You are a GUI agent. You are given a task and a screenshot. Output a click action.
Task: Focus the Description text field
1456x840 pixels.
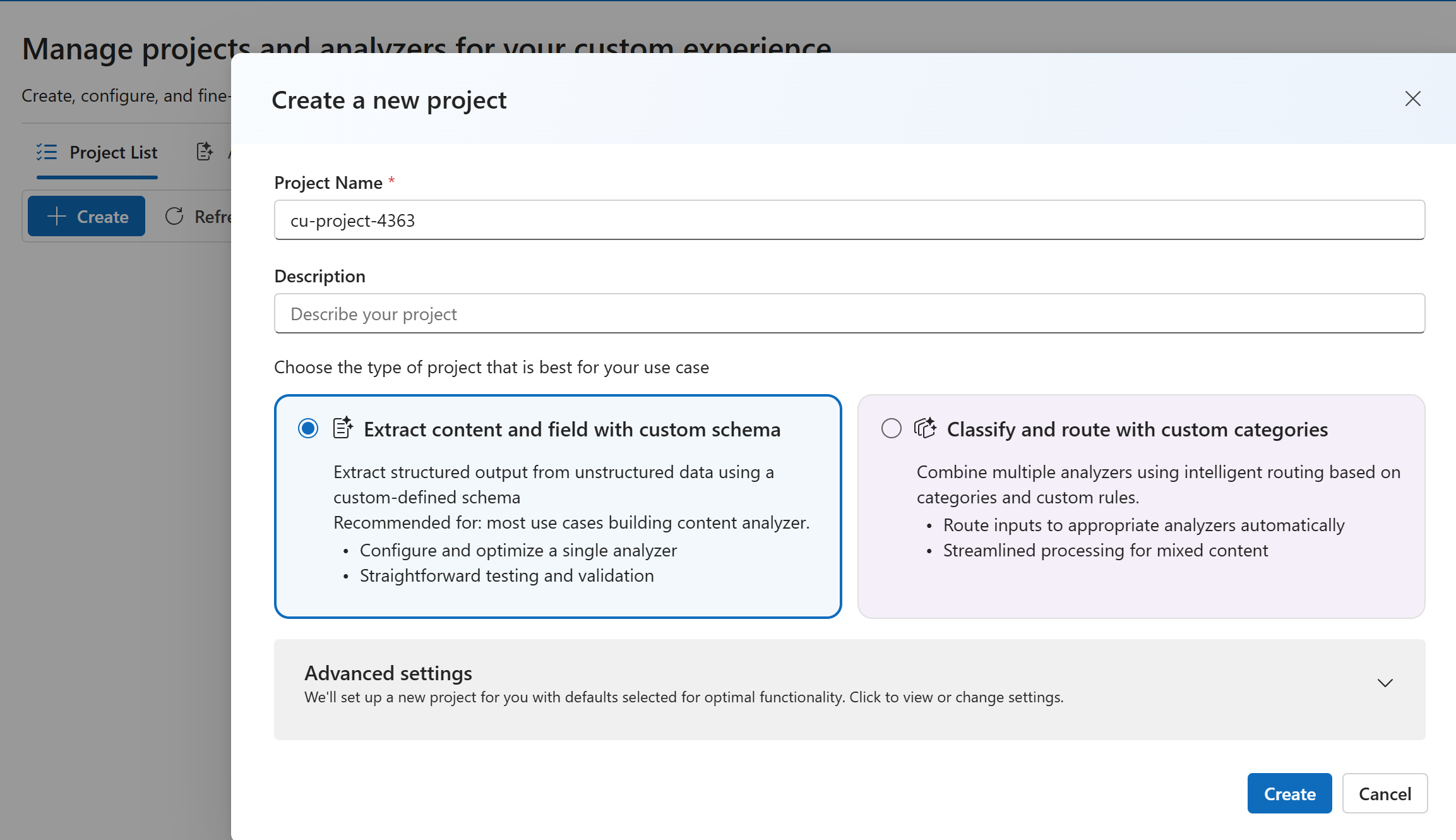(849, 313)
